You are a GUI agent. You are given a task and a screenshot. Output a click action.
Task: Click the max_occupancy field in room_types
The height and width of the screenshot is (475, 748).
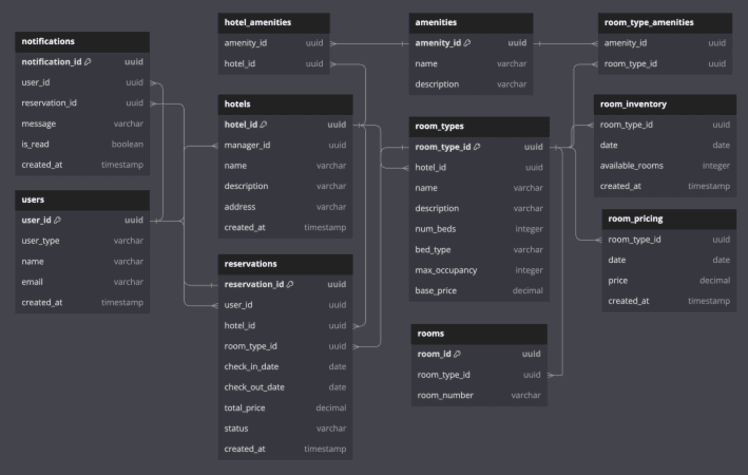(479, 270)
